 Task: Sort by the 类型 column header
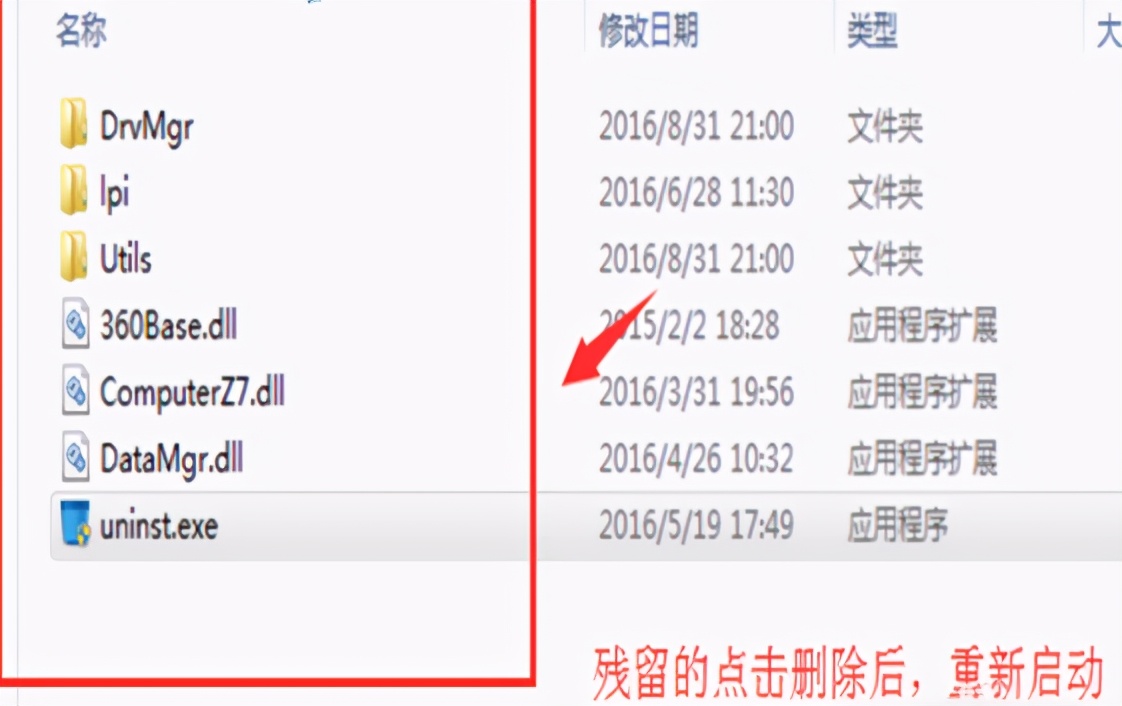point(872,31)
